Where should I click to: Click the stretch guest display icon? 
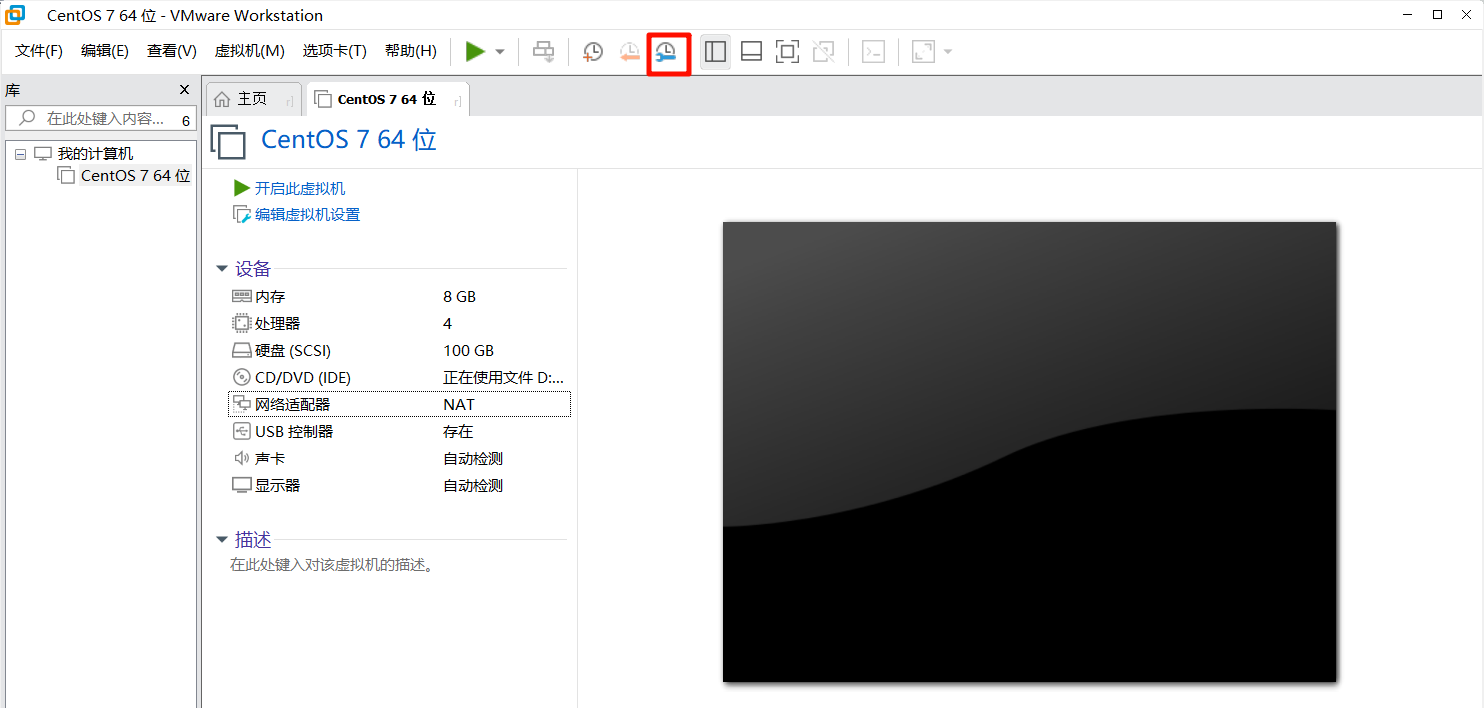923,52
